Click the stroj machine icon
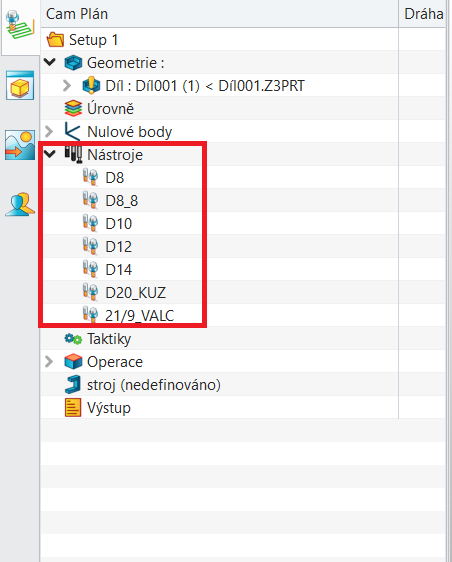Image resolution: width=452 pixels, height=562 pixels. pos(73,385)
